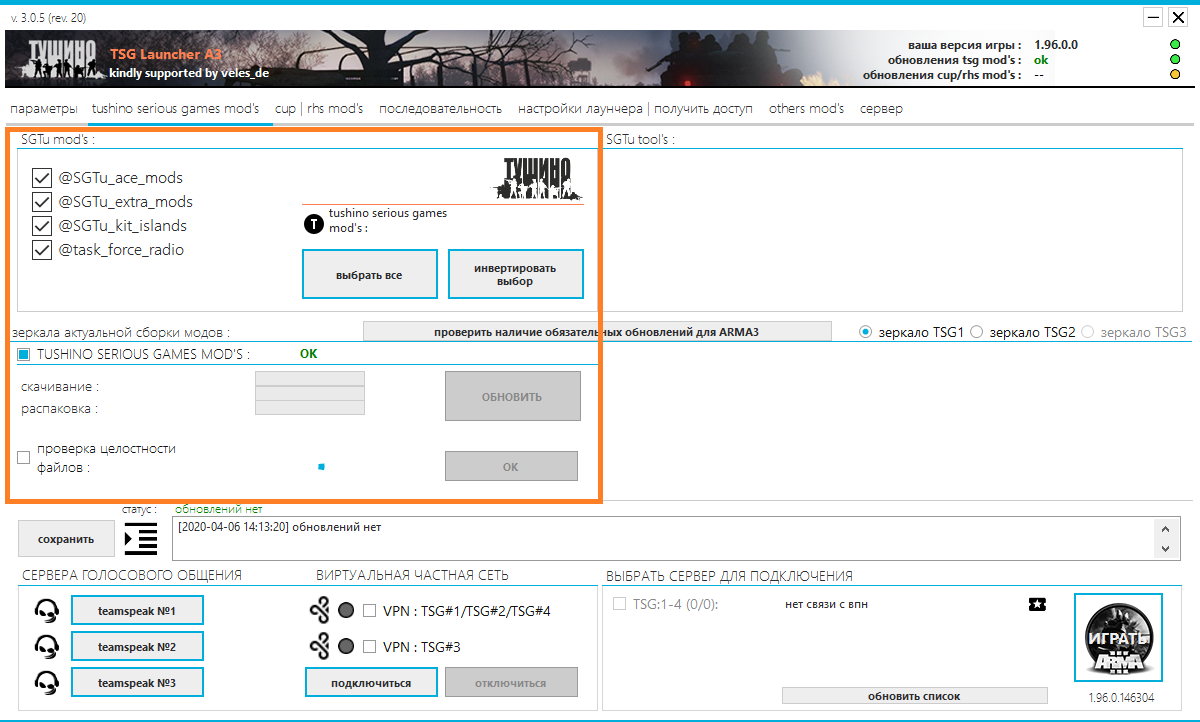The image size is (1200, 722).
Task: Click the VPN network icon for TSG#1/TSG#2/TSG#4
Action: tap(319, 610)
